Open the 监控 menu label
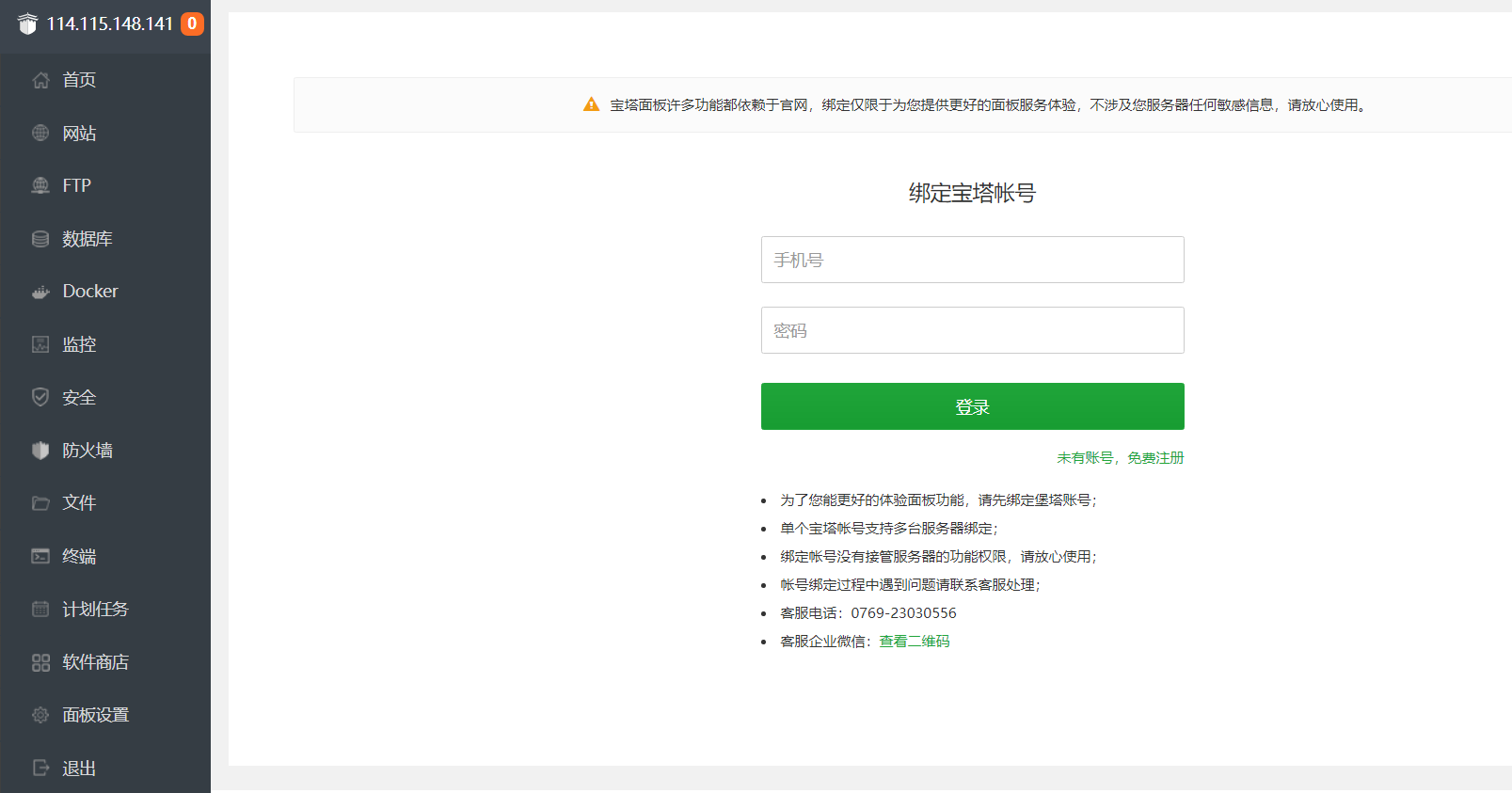This screenshot has width=1512, height=793. (79, 344)
